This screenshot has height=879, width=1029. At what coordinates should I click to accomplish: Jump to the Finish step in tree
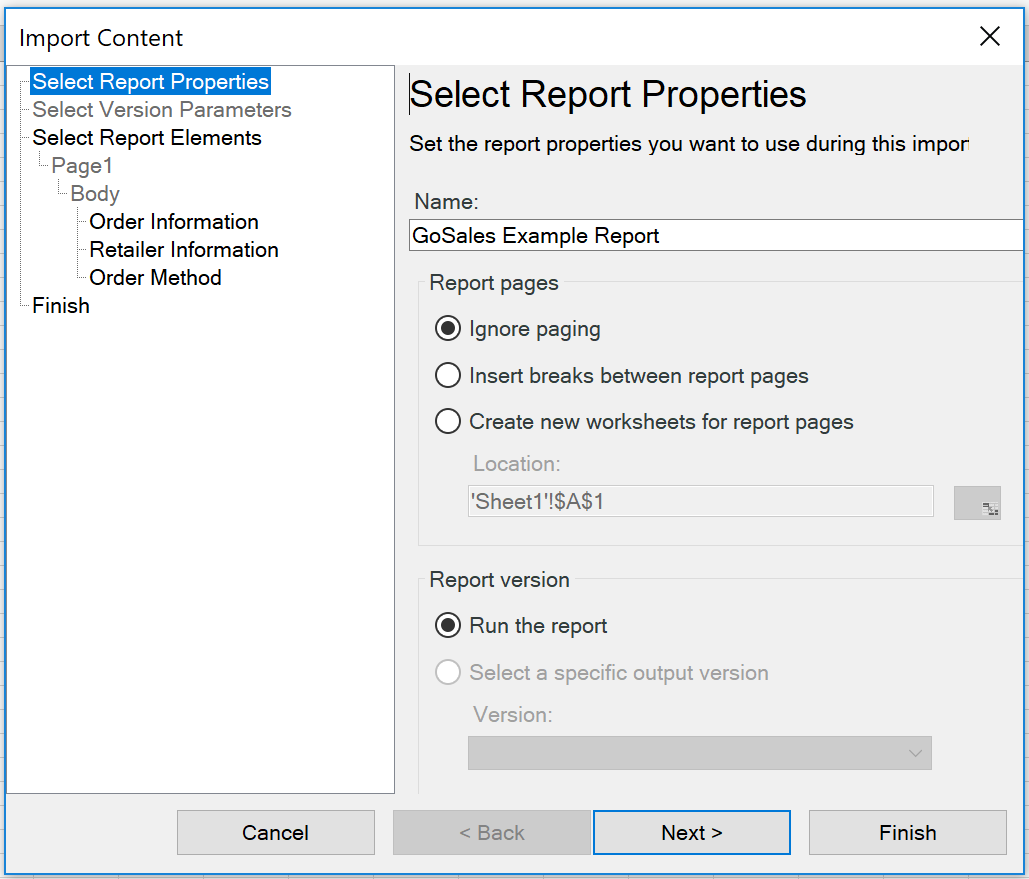click(x=61, y=306)
